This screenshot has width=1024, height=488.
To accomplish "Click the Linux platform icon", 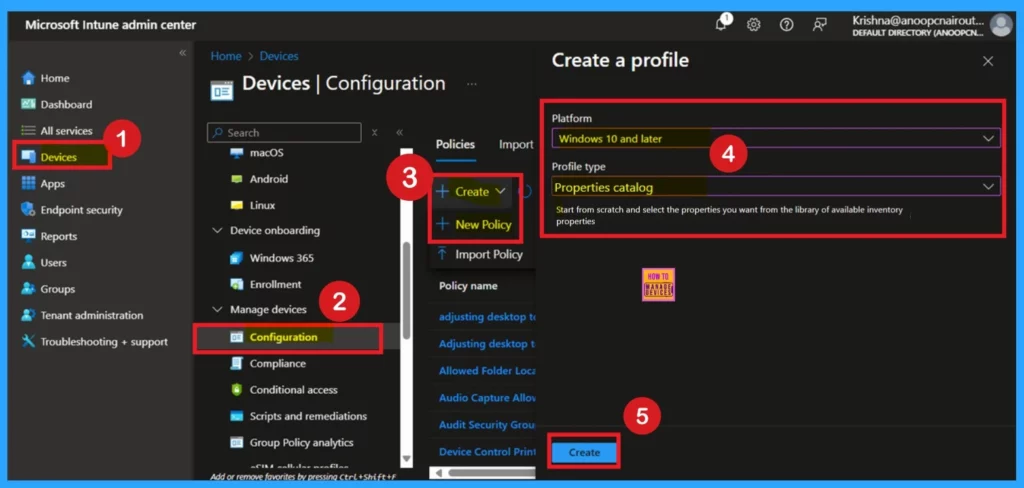I will pyautogui.click(x=236, y=205).
